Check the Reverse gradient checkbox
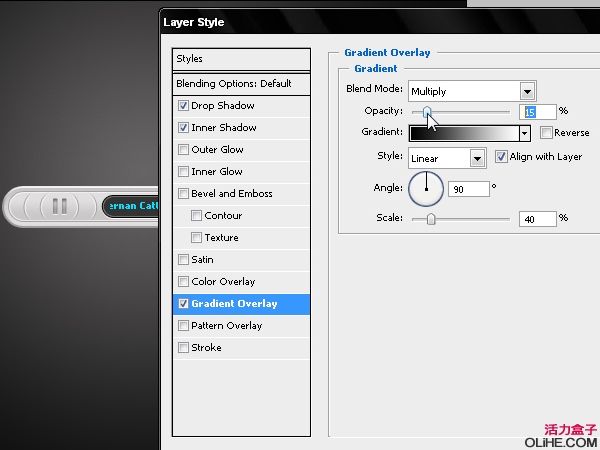 [546, 133]
